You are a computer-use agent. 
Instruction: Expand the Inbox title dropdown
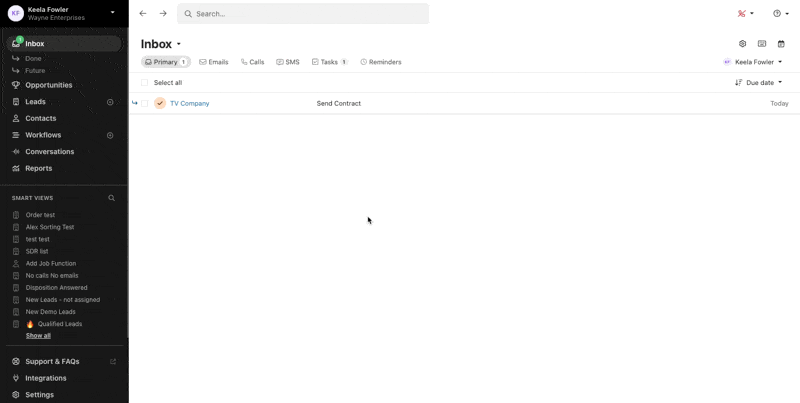point(179,44)
